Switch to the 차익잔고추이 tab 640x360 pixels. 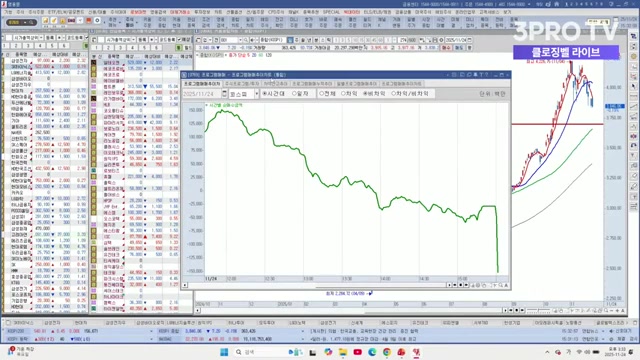(x=275, y=84)
